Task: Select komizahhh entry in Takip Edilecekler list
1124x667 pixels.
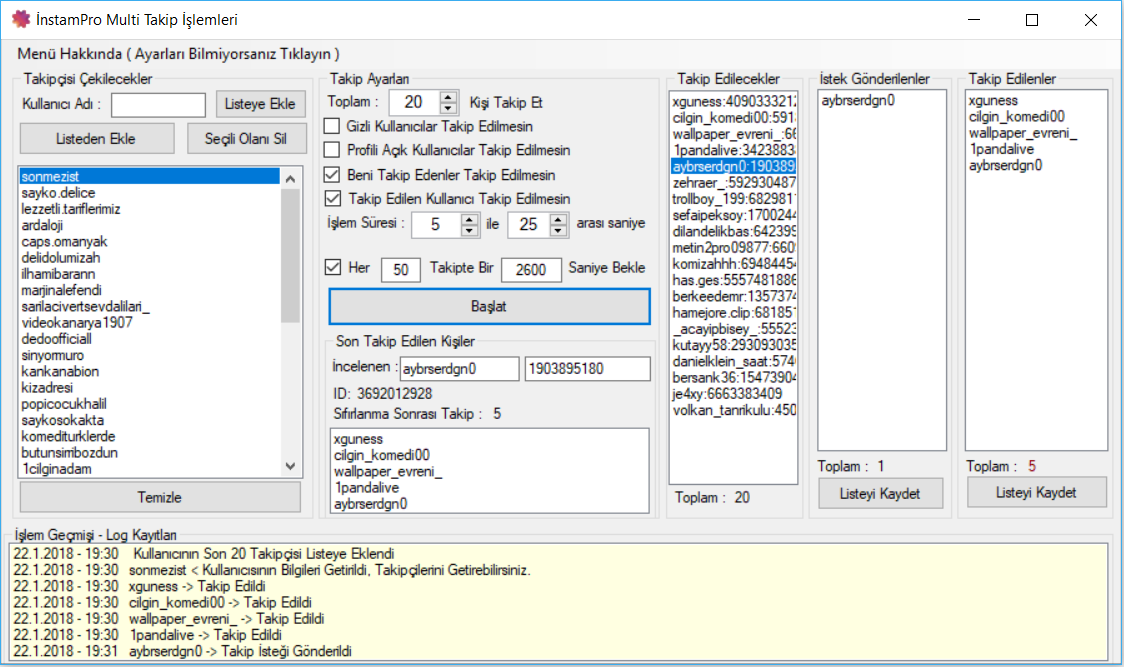Action: [x=733, y=264]
